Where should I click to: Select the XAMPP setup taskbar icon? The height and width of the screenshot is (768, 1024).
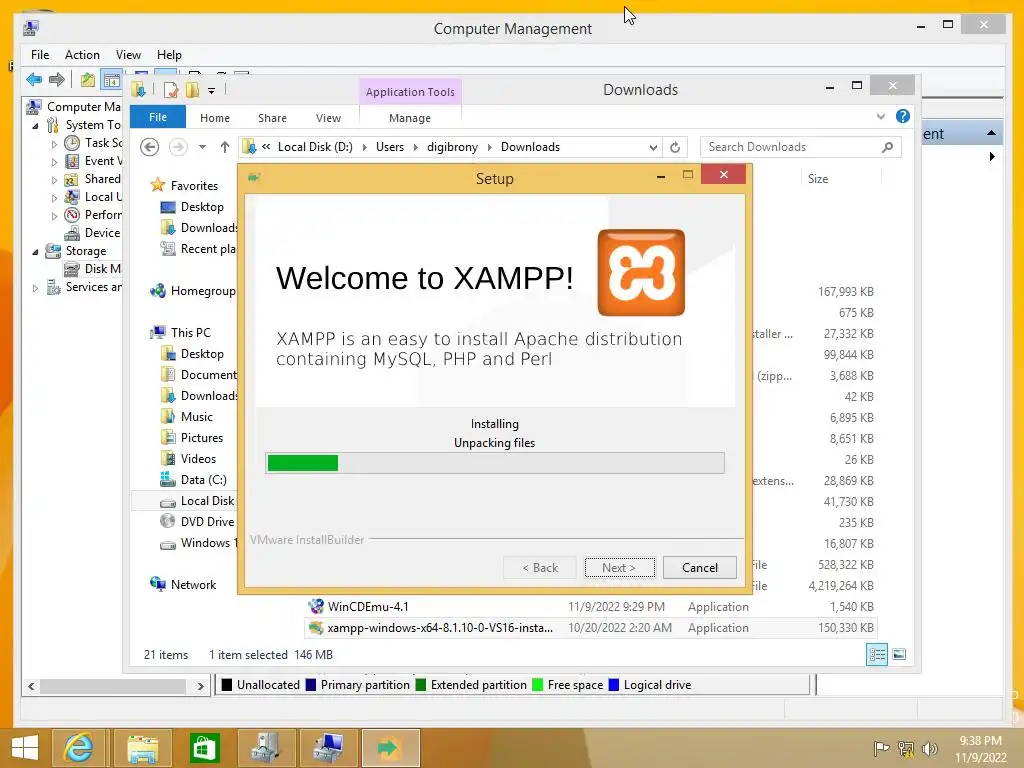pos(391,748)
